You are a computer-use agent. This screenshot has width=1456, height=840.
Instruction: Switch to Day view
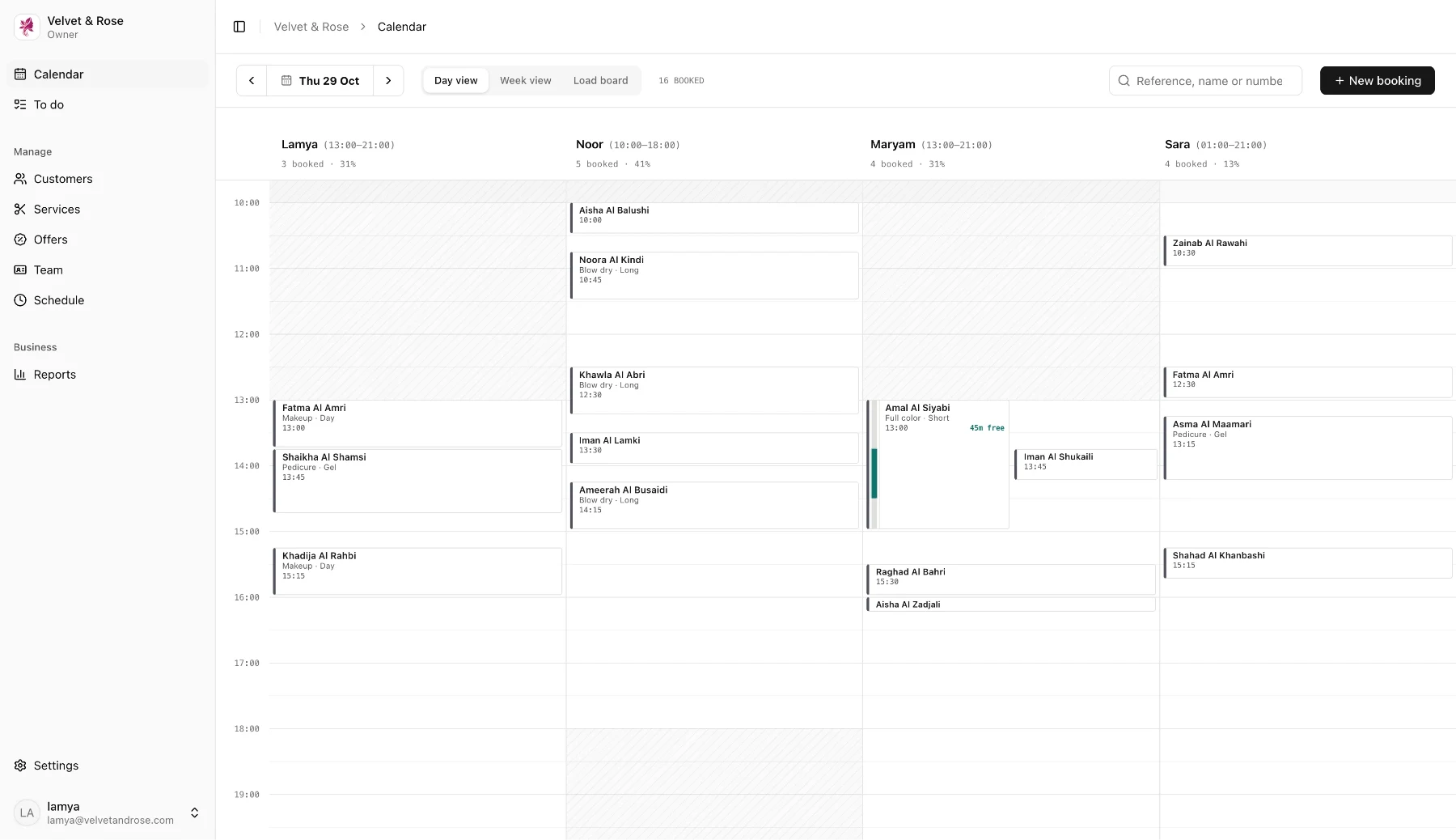click(x=455, y=81)
